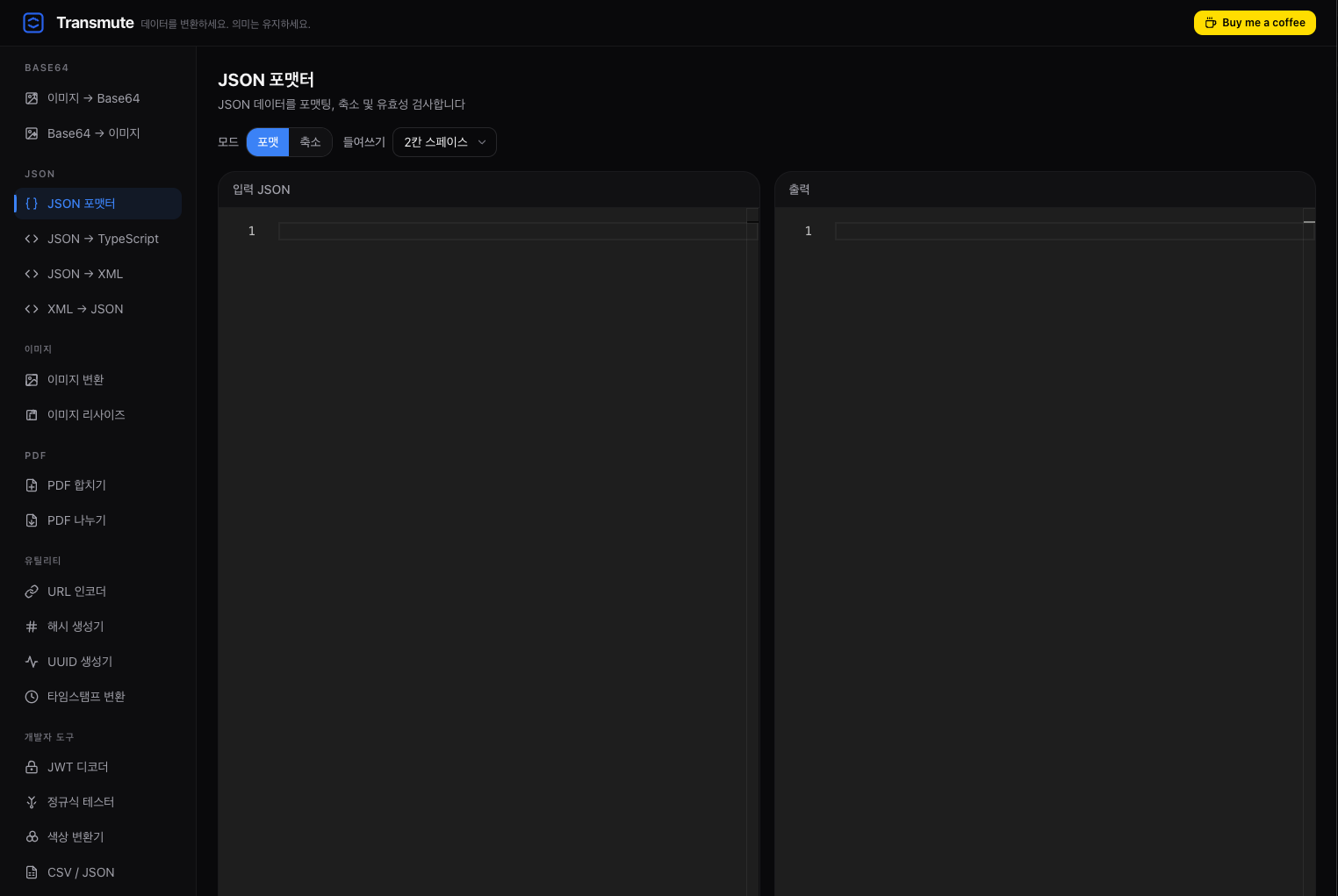Open the 색상 변환기 tool
1338x896 pixels.
tap(76, 836)
